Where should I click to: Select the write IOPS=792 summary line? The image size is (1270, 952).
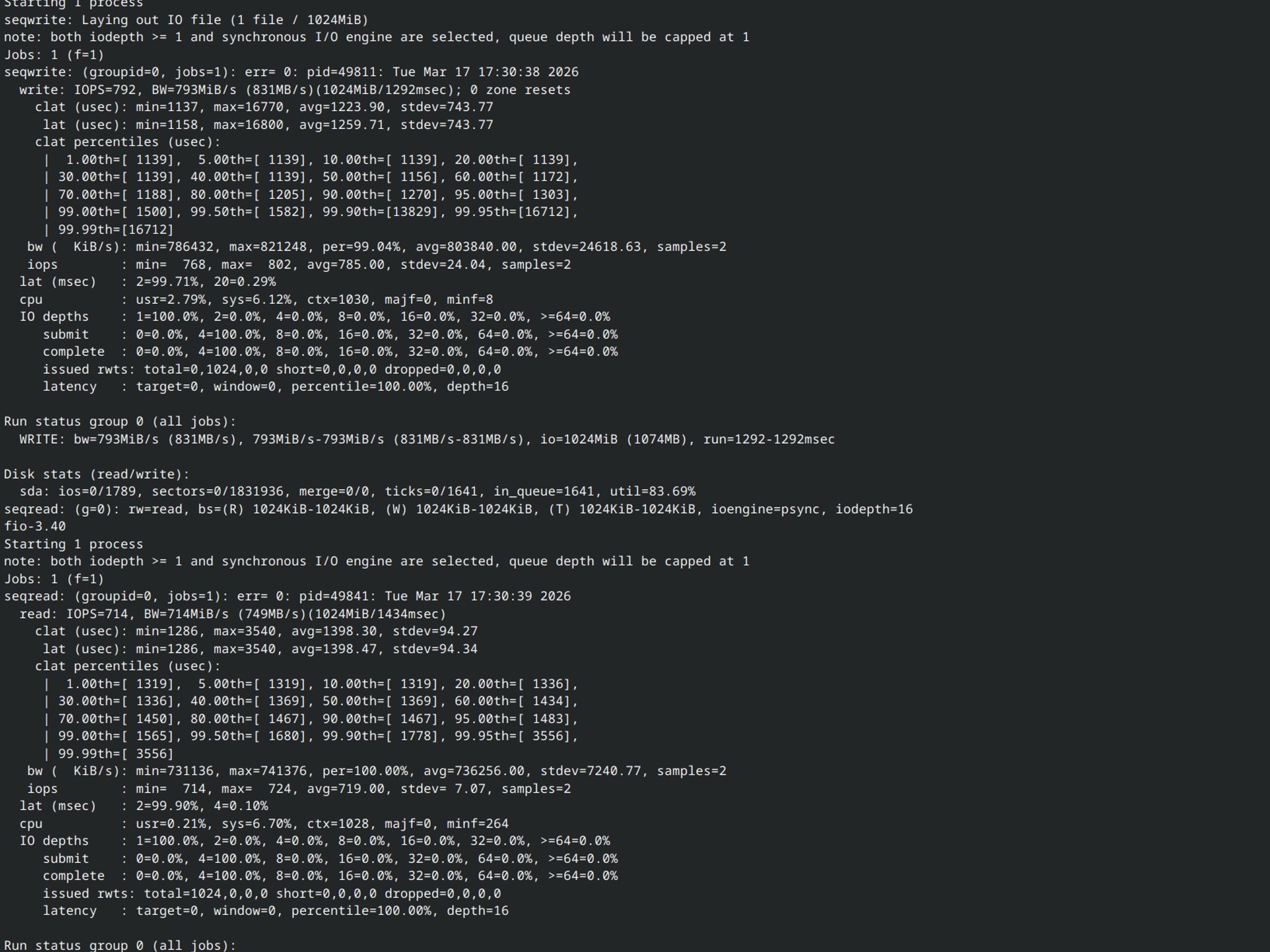tap(295, 90)
